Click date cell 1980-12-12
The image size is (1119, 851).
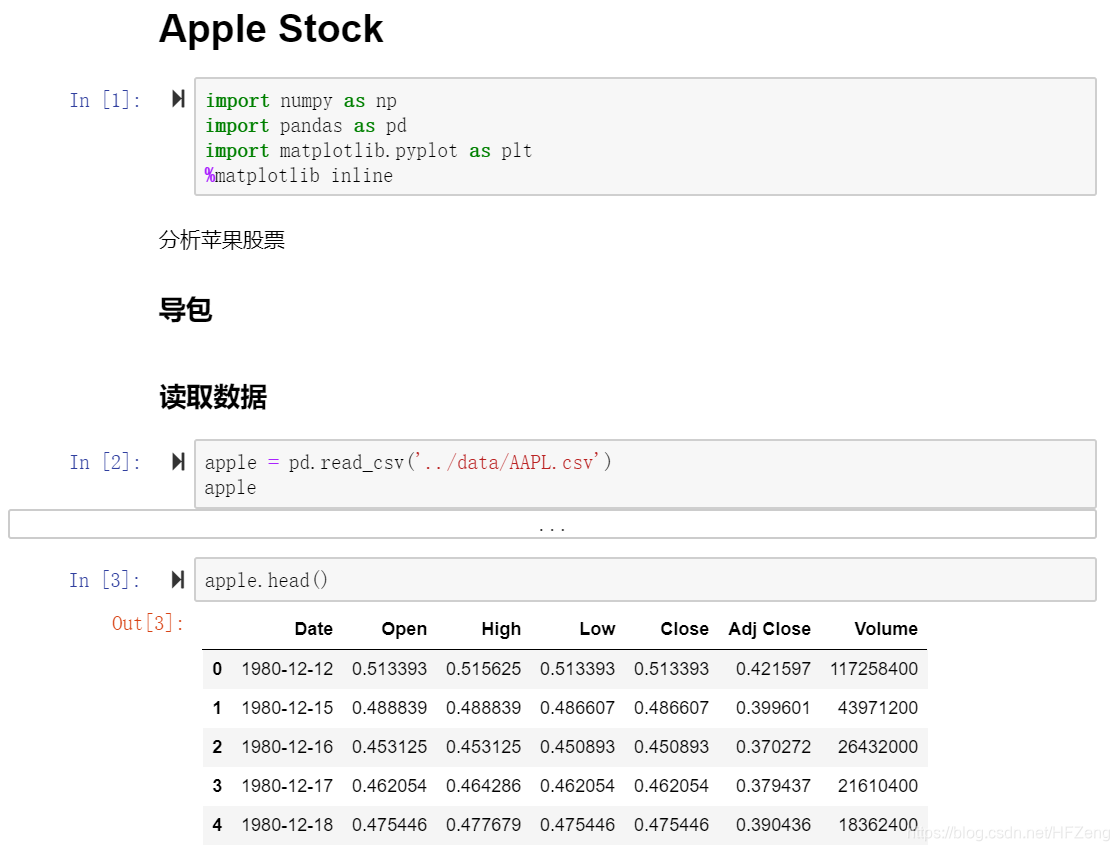(288, 669)
